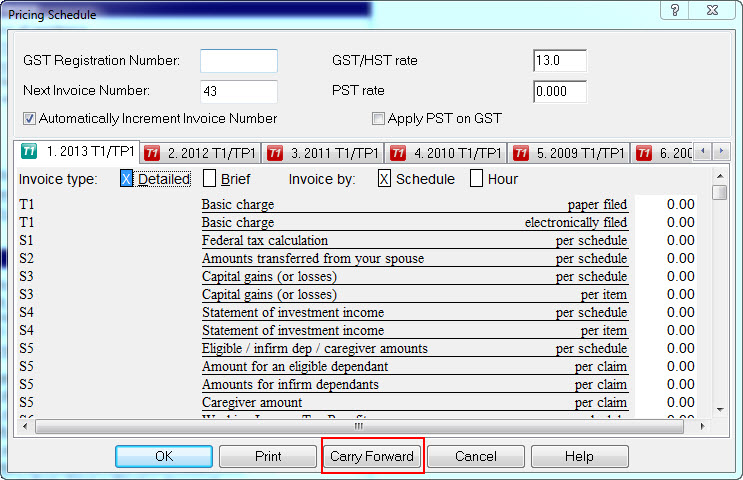Toggle Automatically Increment Invoice Number checkbox

[29, 118]
